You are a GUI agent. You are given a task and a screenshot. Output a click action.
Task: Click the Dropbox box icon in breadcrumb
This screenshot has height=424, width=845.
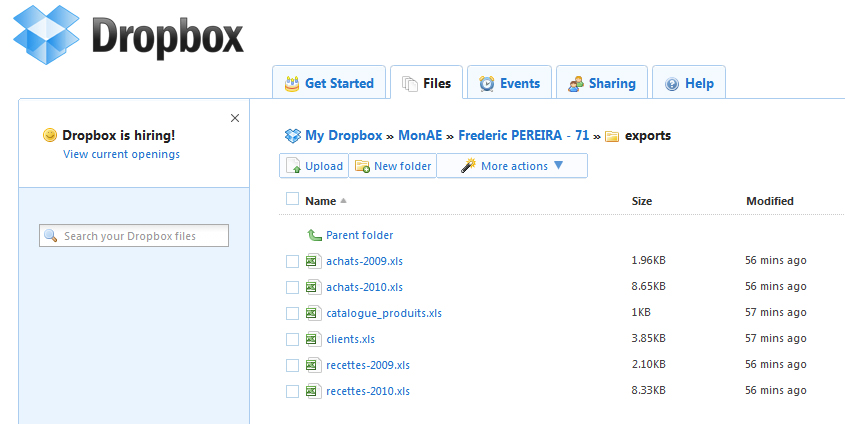(x=293, y=136)
